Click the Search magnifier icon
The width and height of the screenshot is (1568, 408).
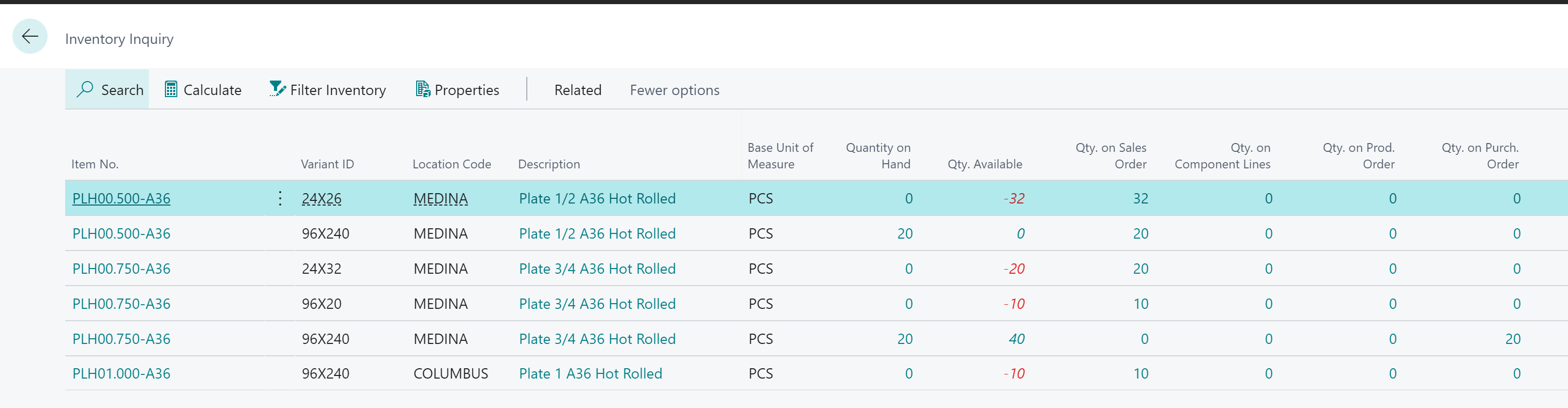tap(85, 89)
